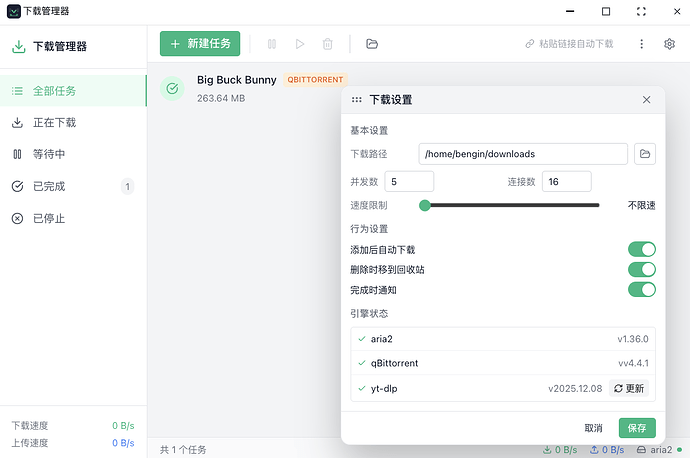The width and height of the screenshot is (690, 458).
Task: Click the trash delete icon in toolbar
Action: (328, 44)
